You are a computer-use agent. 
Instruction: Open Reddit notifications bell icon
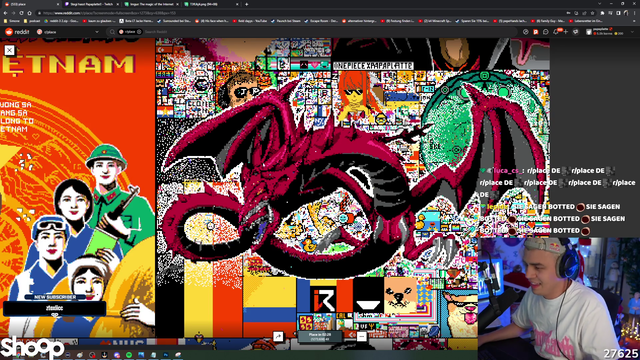click(556, 32)
